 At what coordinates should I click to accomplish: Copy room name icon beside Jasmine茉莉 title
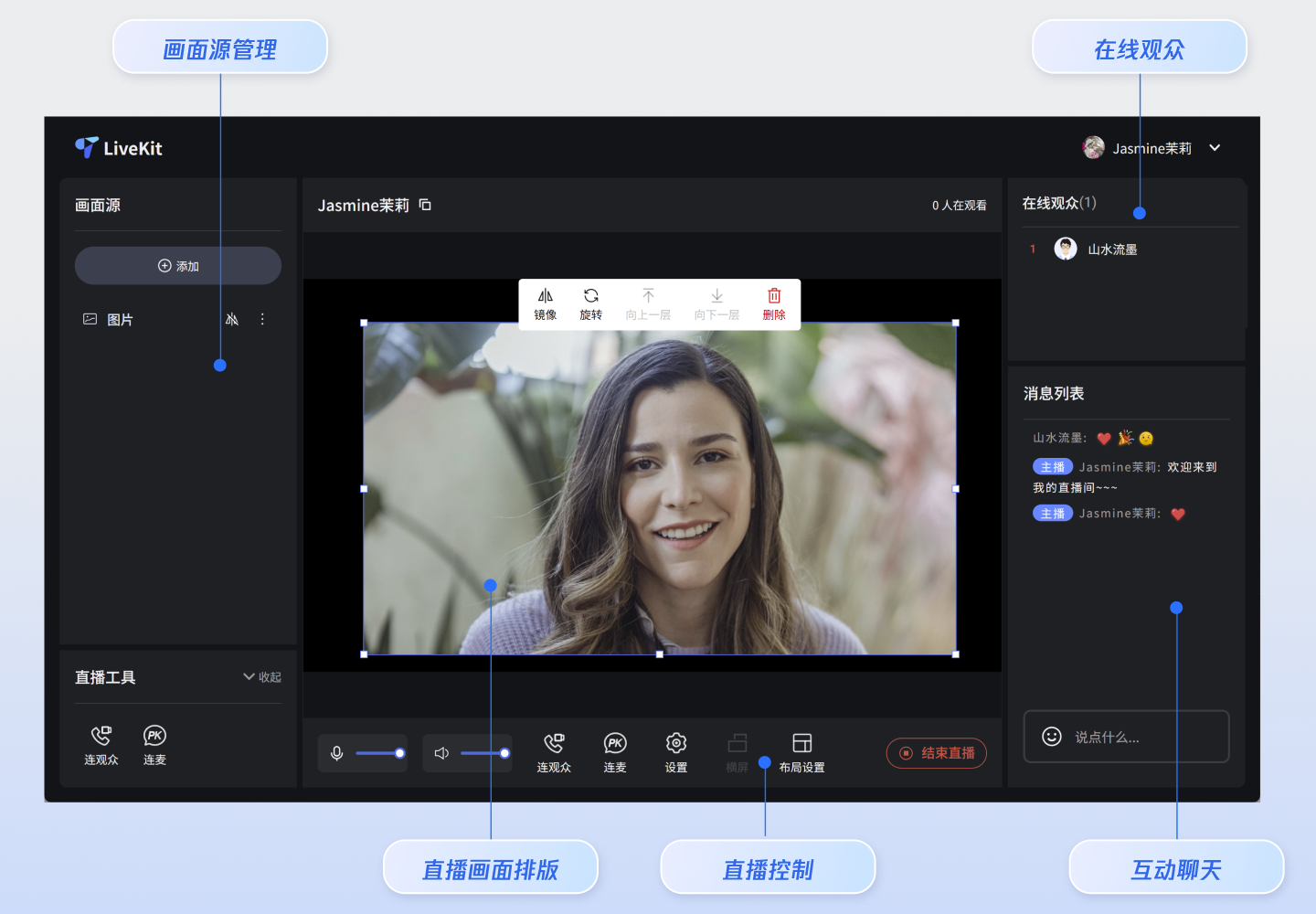pyautogui.click(x=425, y=205)
